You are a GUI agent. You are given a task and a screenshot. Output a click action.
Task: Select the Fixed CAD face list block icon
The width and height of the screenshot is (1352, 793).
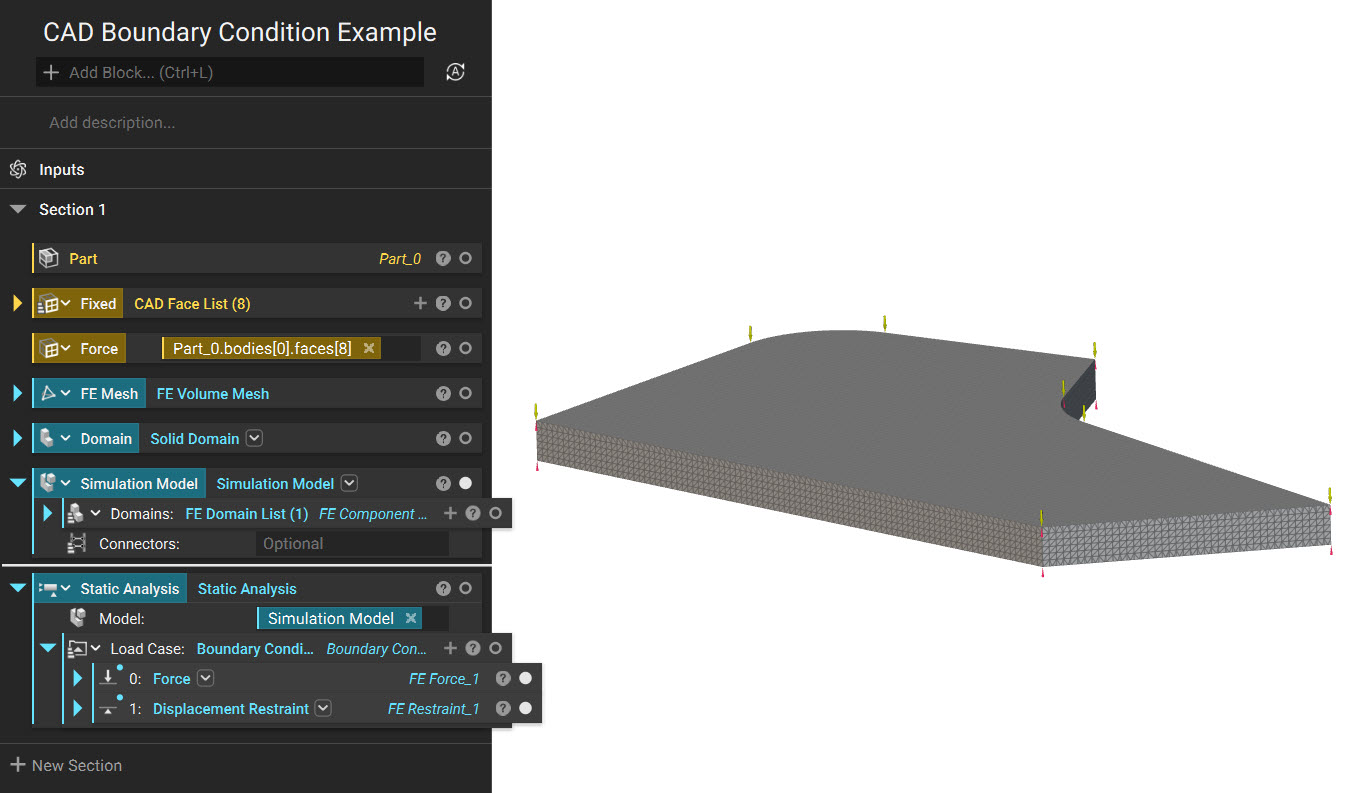48,303
